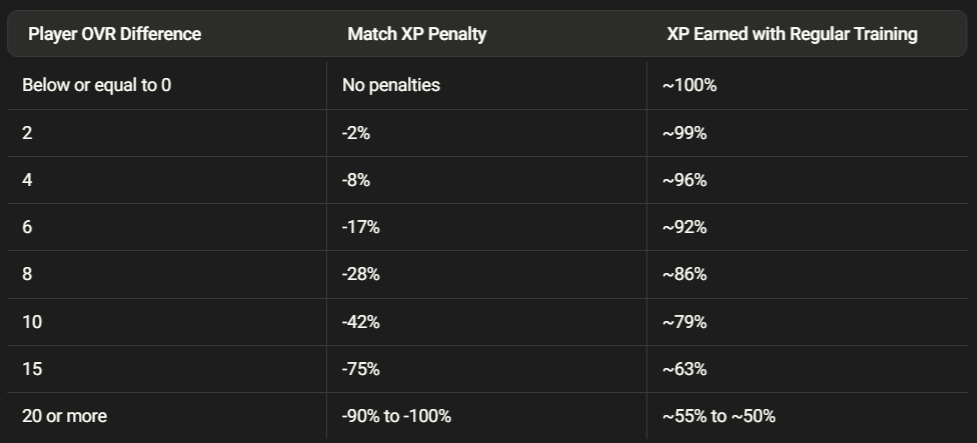The width and height of the screenshot is (977, 443).
Task: Select the ~96% XP earned cell
Action: 684,180
